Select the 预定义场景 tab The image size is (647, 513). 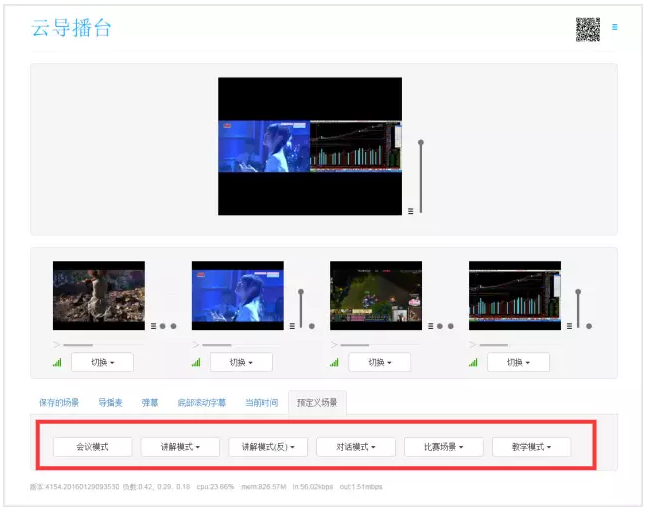pyautogui.click(x=317, y=402)
